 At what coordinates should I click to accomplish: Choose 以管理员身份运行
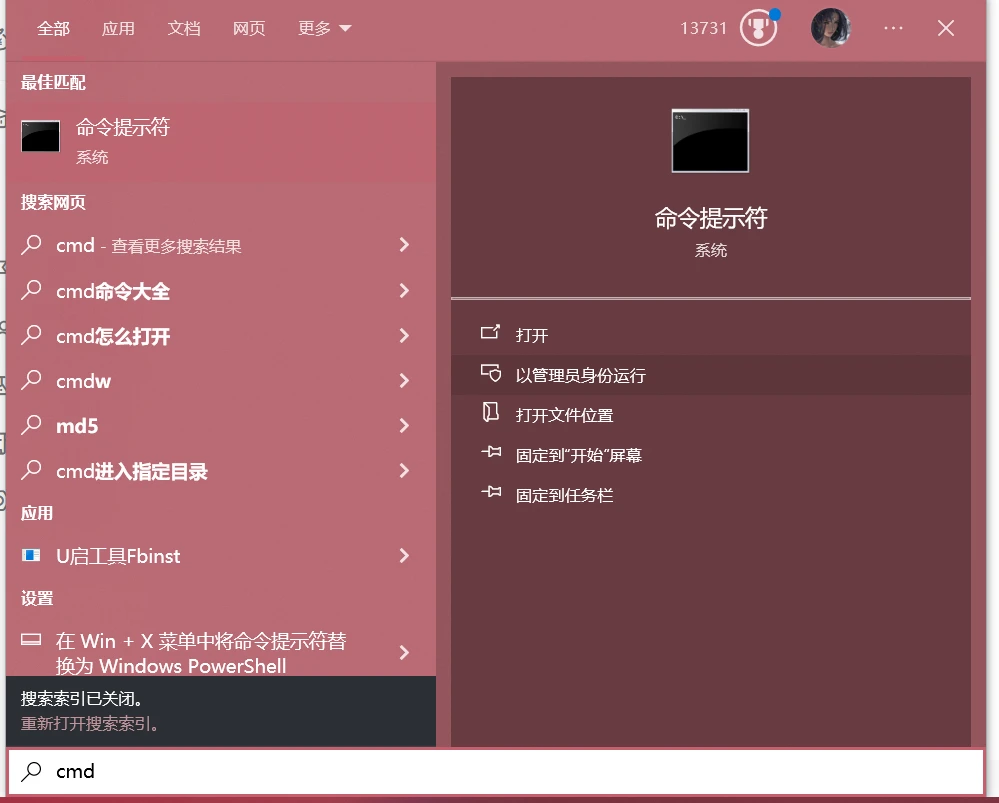pyautogui.click(x=710, y=375)
